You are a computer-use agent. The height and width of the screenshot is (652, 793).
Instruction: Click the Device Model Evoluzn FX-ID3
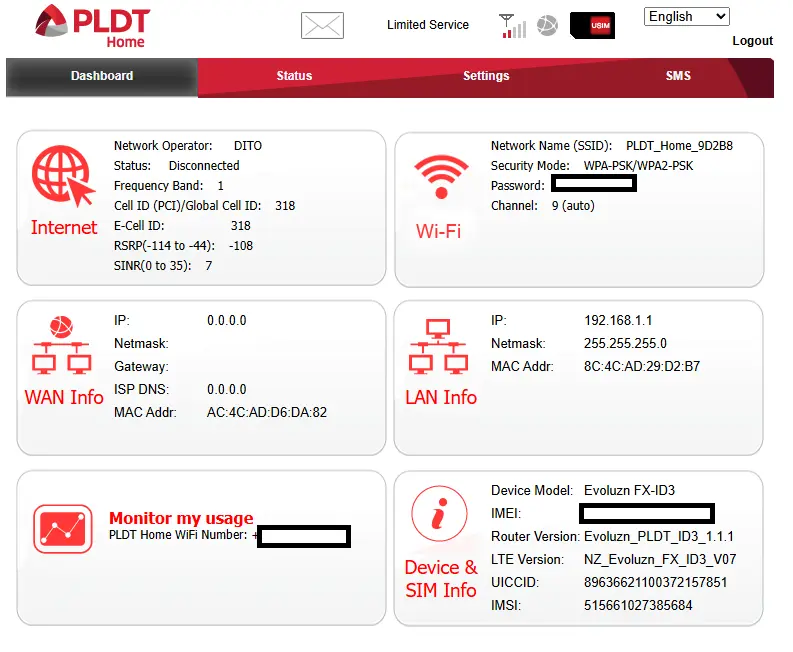pos(629,491)
